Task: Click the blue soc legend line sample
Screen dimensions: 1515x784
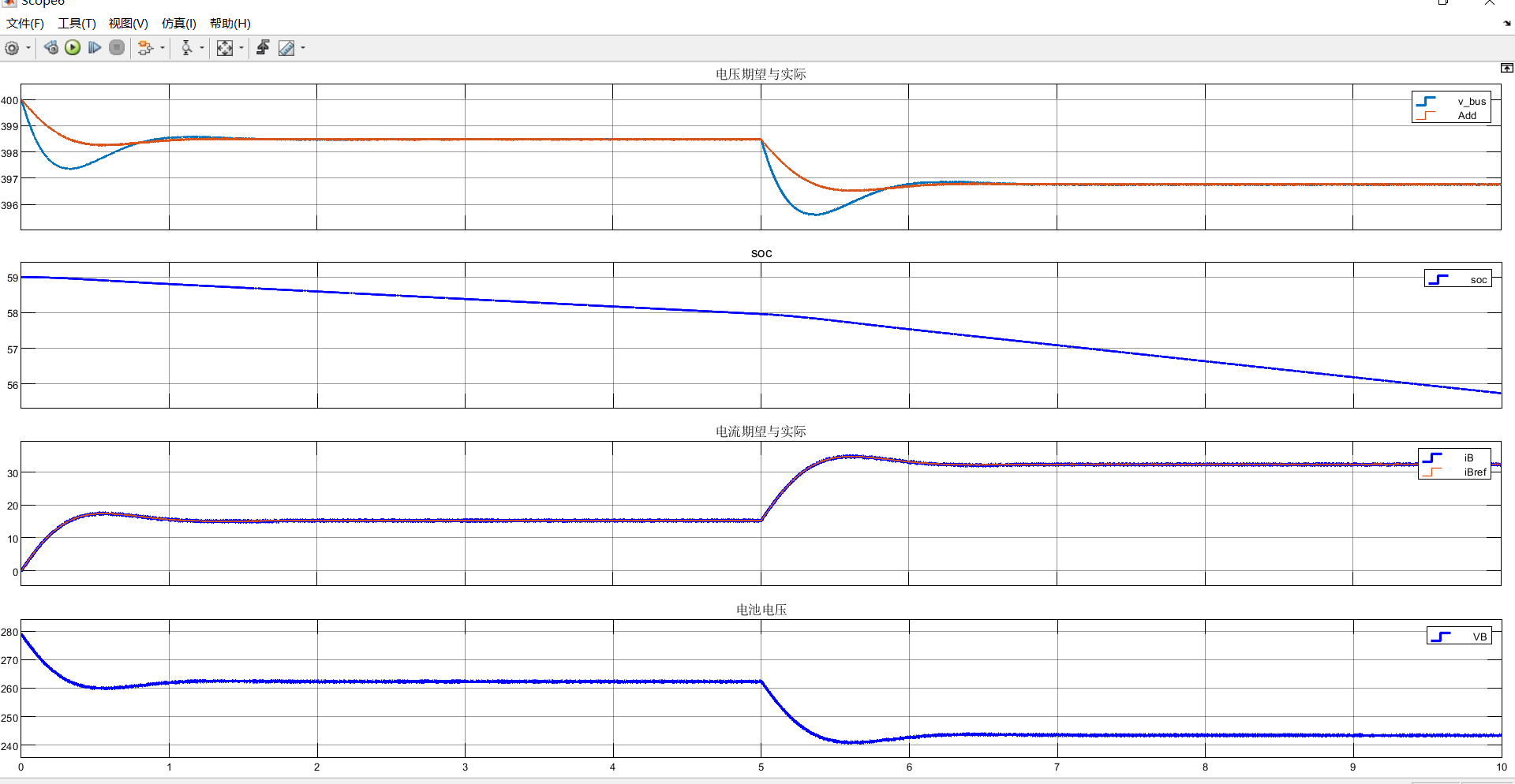Action: (1438, 280)
